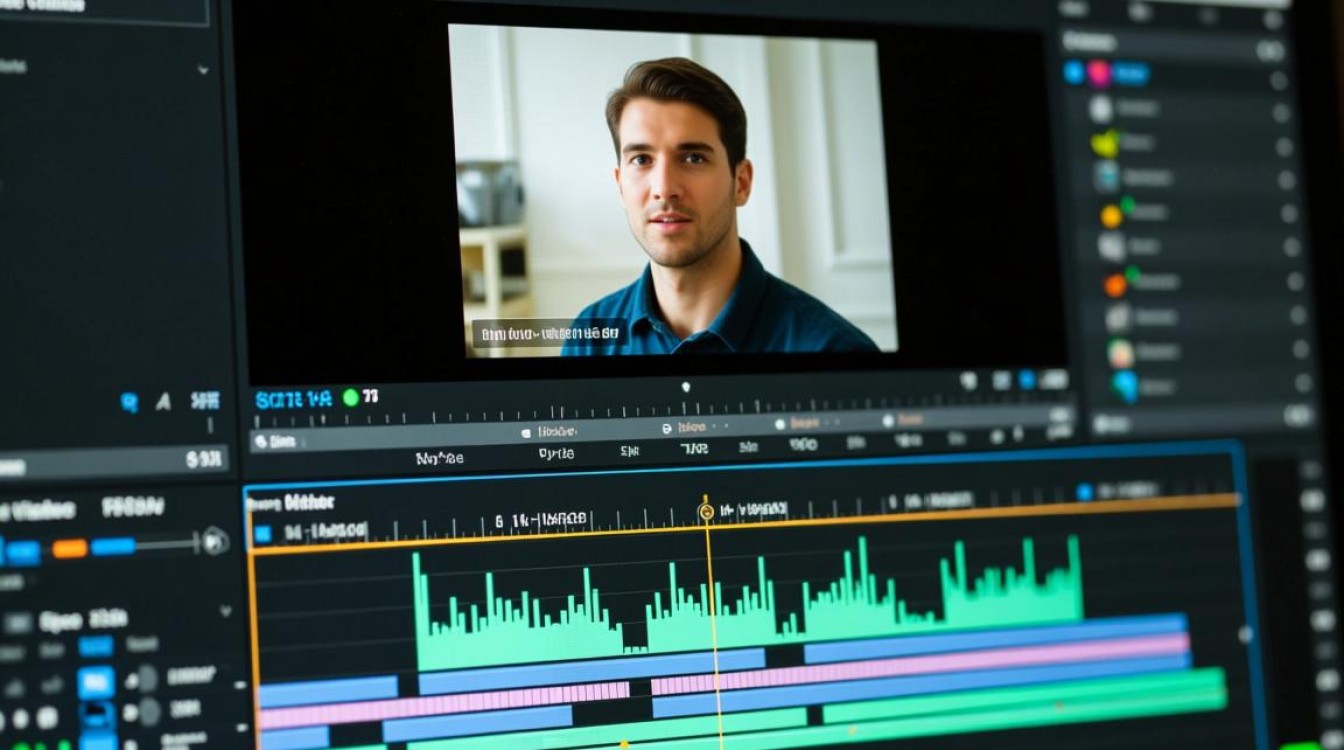The image size is (1344, 750).
Task: Expand the chevron dropdown in the upper-left panel
Action: 203,70
